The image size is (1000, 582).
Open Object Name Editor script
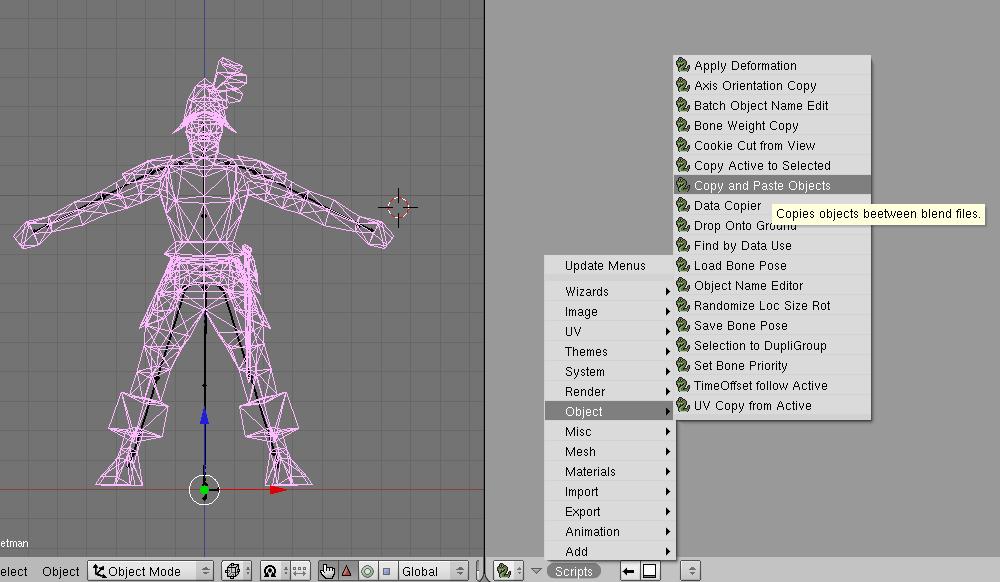pos(772,286)
